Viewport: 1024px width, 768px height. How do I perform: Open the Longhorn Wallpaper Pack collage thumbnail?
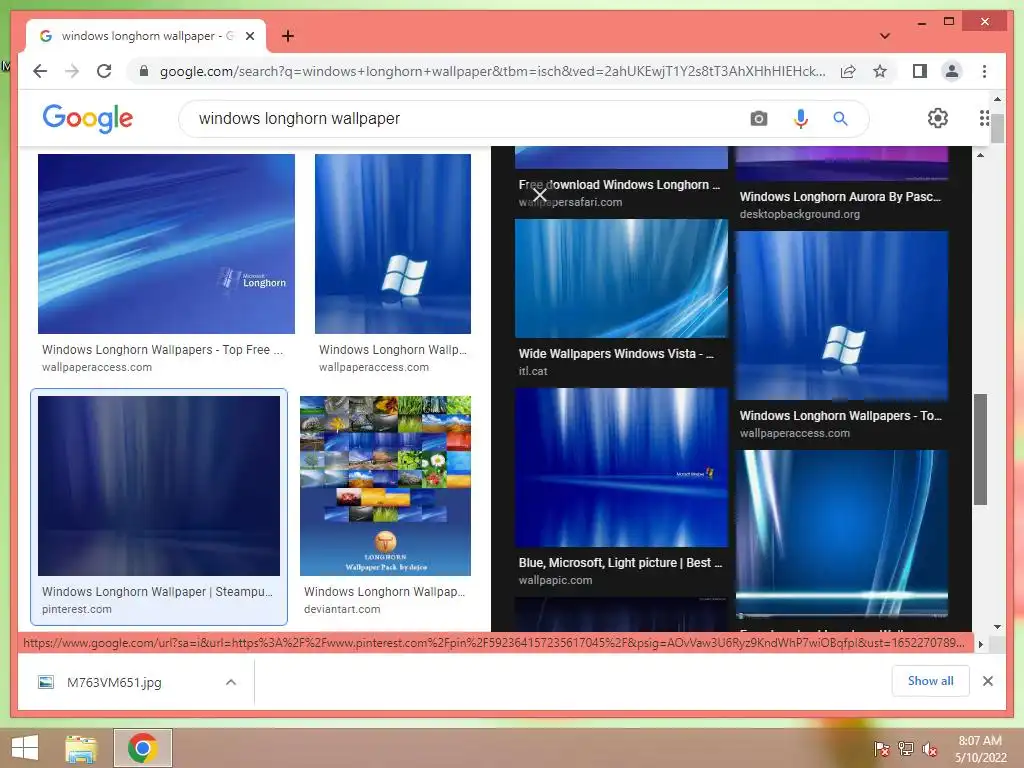coord(385,485)
